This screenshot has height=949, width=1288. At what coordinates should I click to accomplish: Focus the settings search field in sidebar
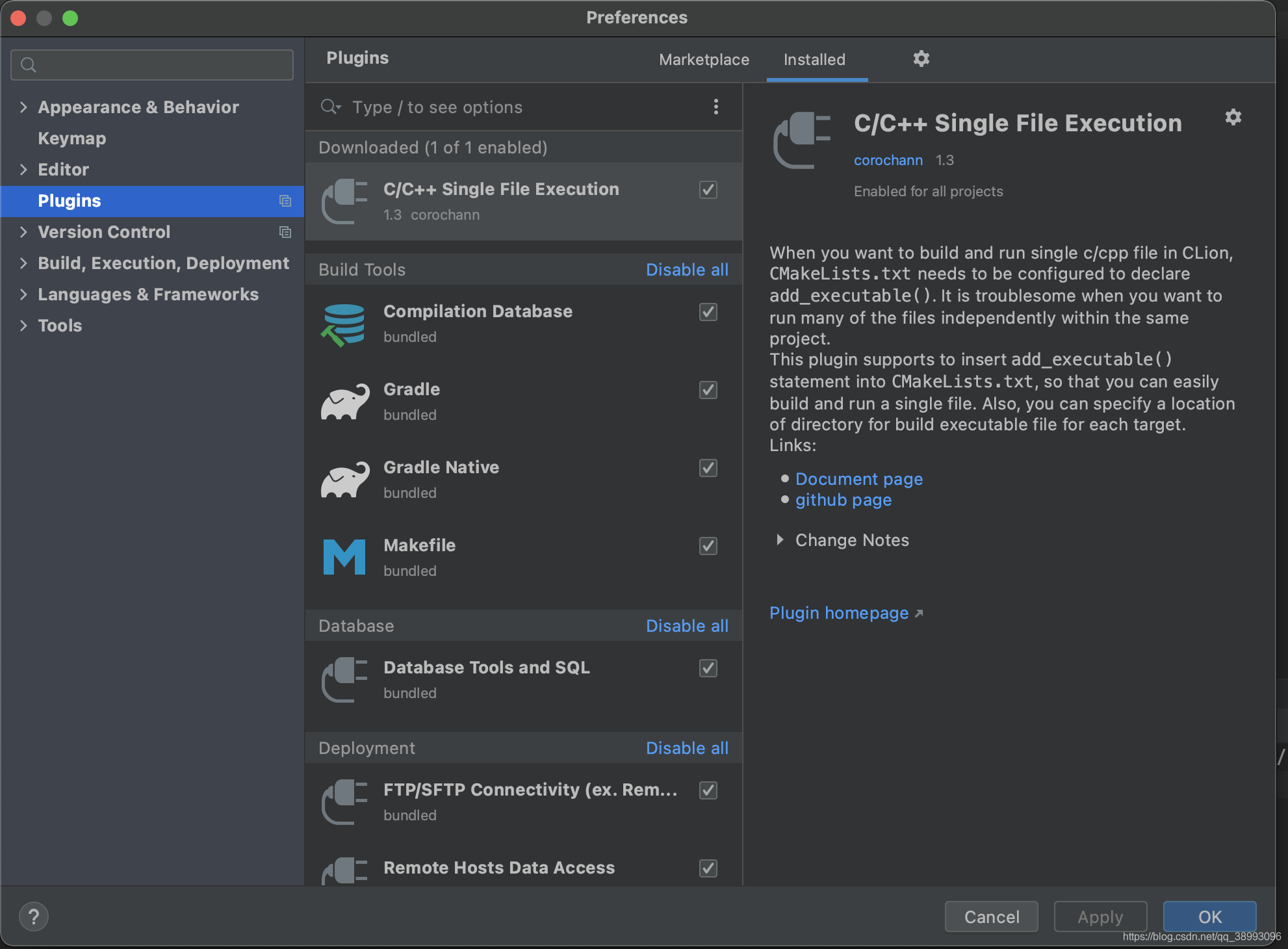[152, 65]
